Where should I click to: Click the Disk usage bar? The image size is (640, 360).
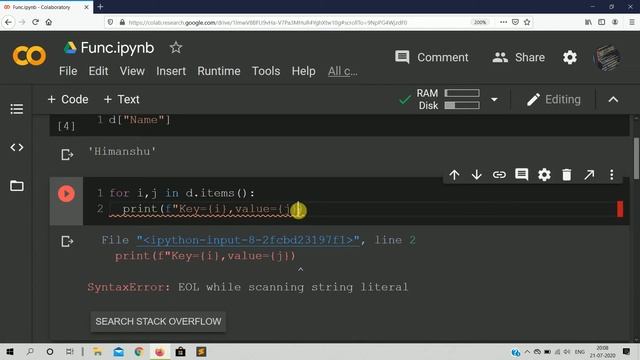pos(462,105)
